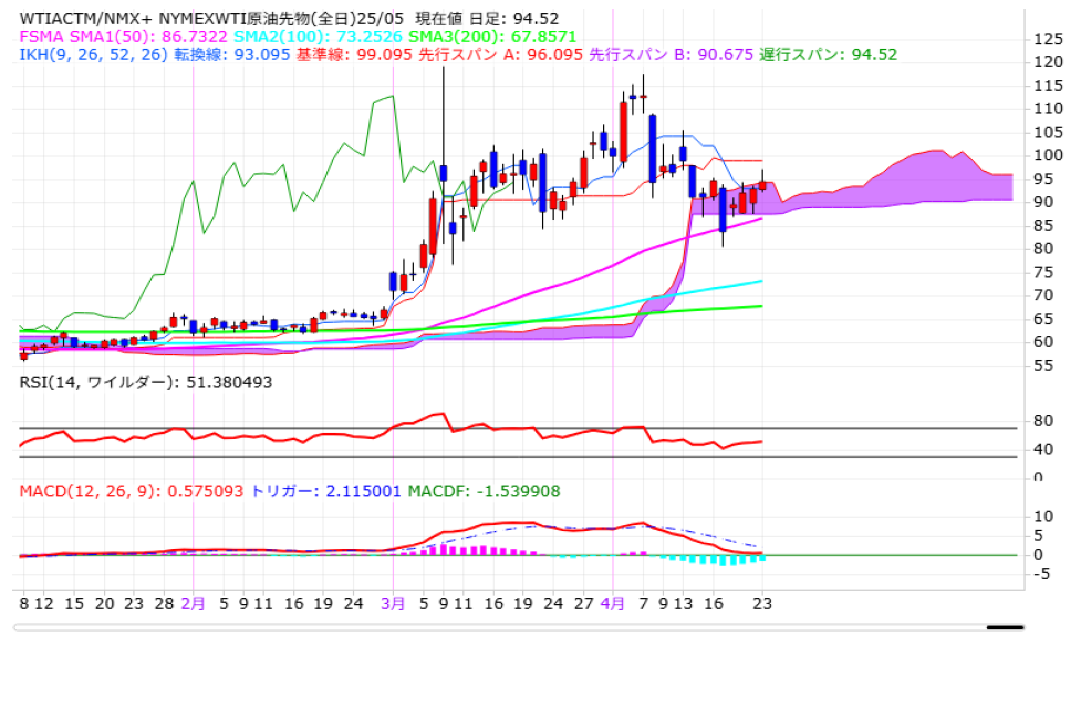Click the 3月 marker on the date axis
Viewport: 1080px width, 703px height.
(394, 604)
